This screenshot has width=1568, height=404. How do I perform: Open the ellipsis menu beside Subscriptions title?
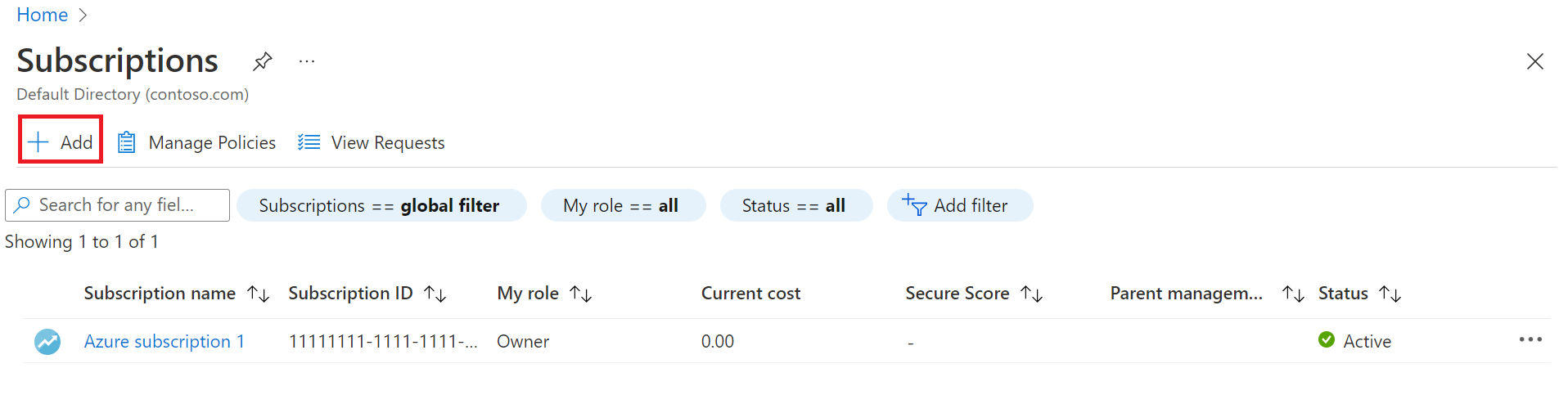click(x=307, y=61)
